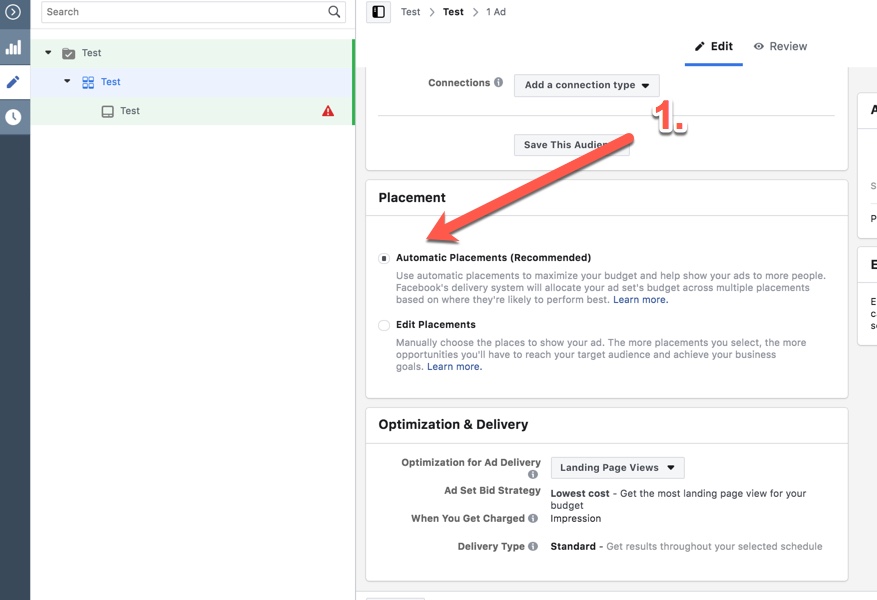Expand the sidebar using the arrow icon

point(14,12)
